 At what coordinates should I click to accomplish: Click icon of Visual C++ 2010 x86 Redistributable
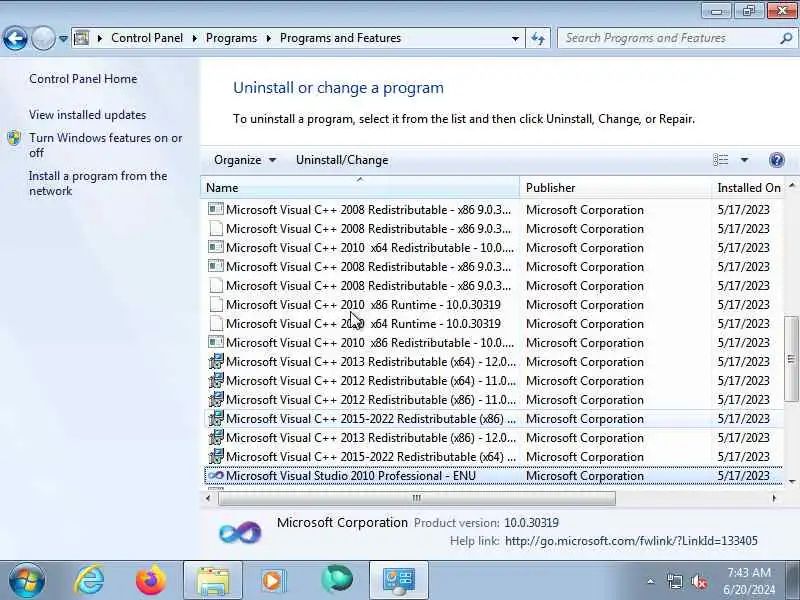216,342
